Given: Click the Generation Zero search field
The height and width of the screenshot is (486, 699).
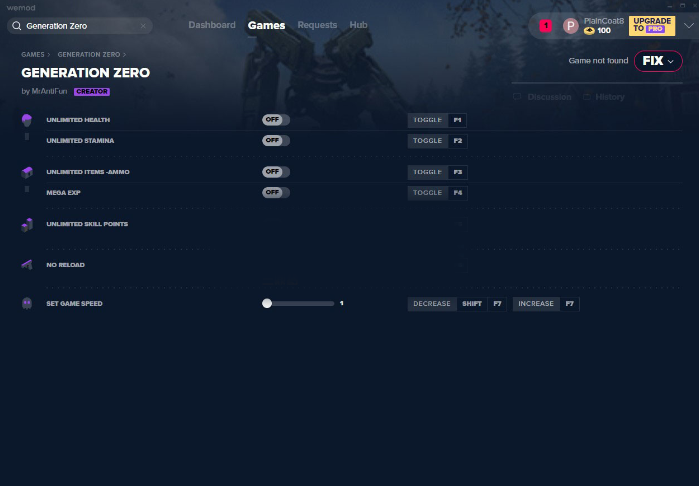Looking at the screenshot, I should (x=80, y=26).
